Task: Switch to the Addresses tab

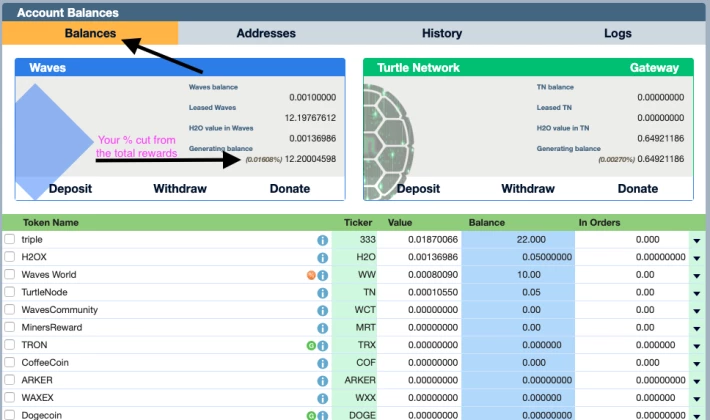Action: pyautogui.click(x=266, y=33)
